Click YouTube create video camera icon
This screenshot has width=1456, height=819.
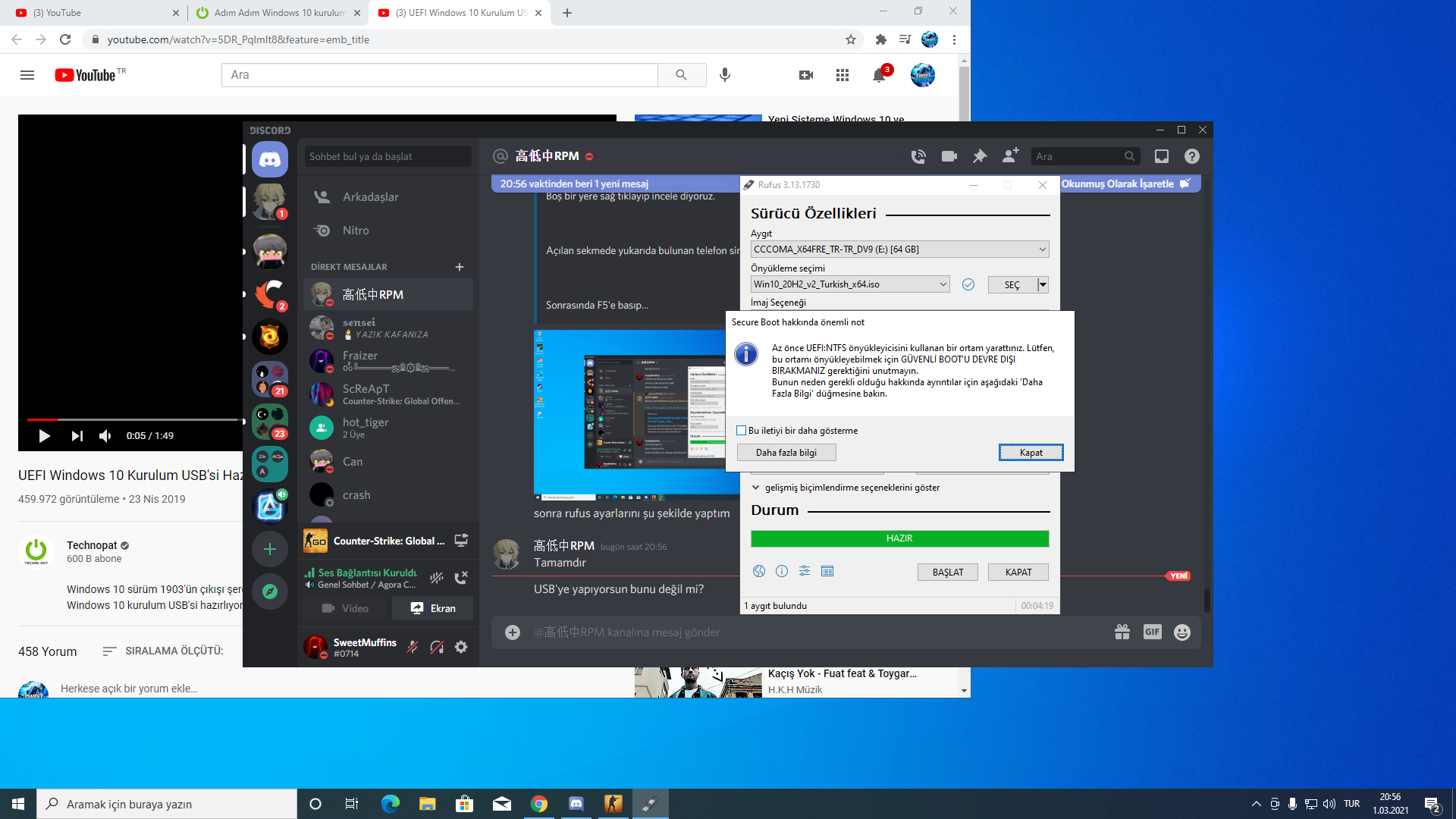pyautogui.click(x=806, y=75)
